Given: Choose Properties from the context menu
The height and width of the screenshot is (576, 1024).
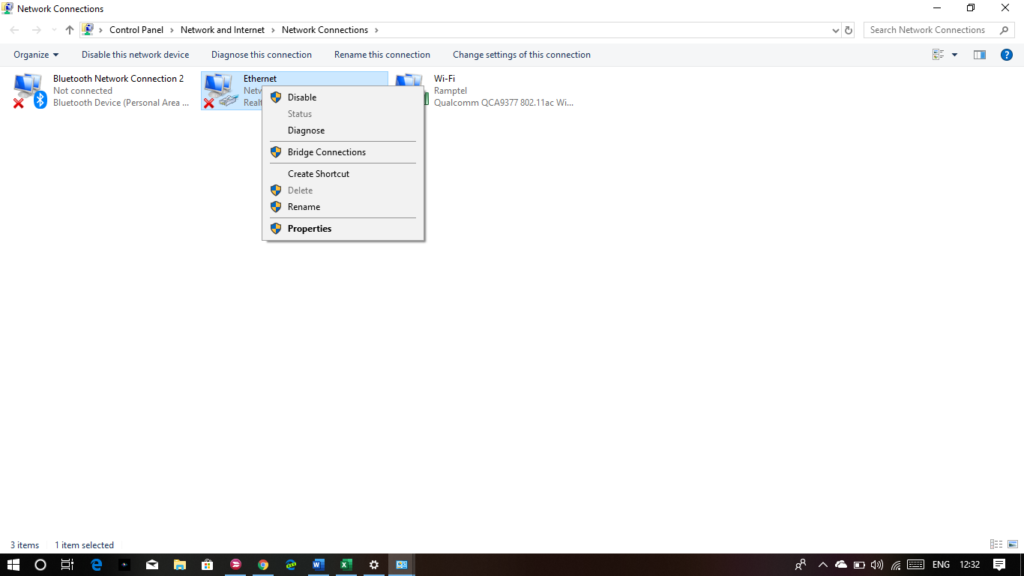Looking at the screenshot, I should 309,229.
